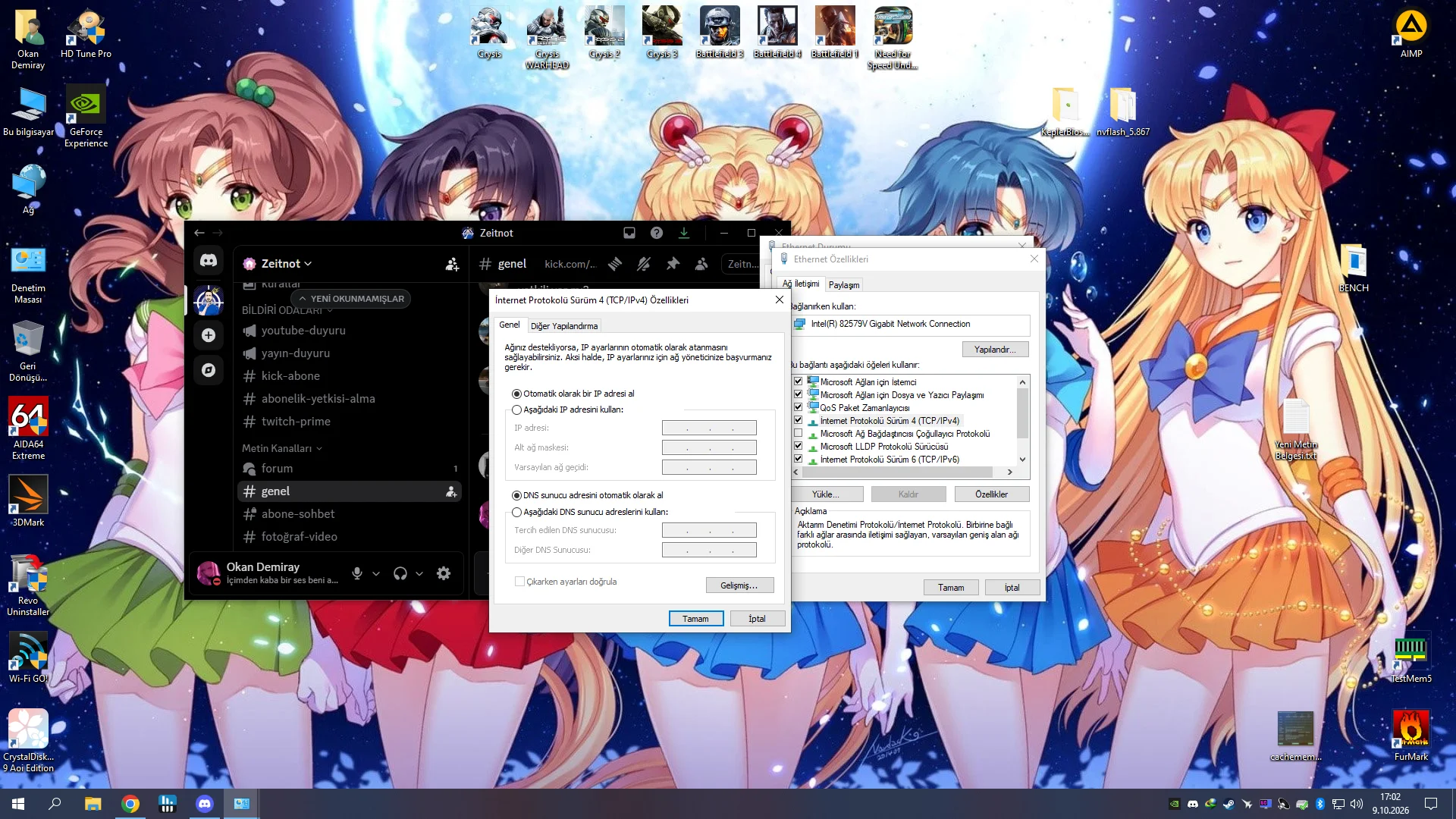The image size is (1456, 819).
Task: Mute microphone in Discord user panel
Action: (x=357, y=573)
